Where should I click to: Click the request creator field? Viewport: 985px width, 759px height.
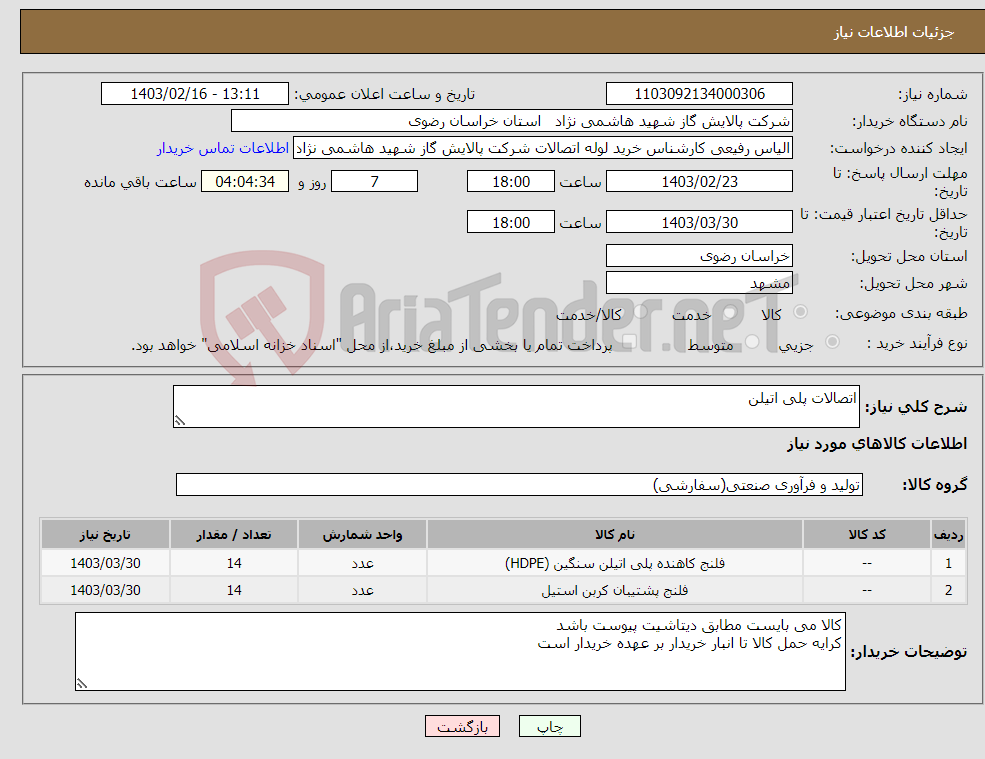543,148
